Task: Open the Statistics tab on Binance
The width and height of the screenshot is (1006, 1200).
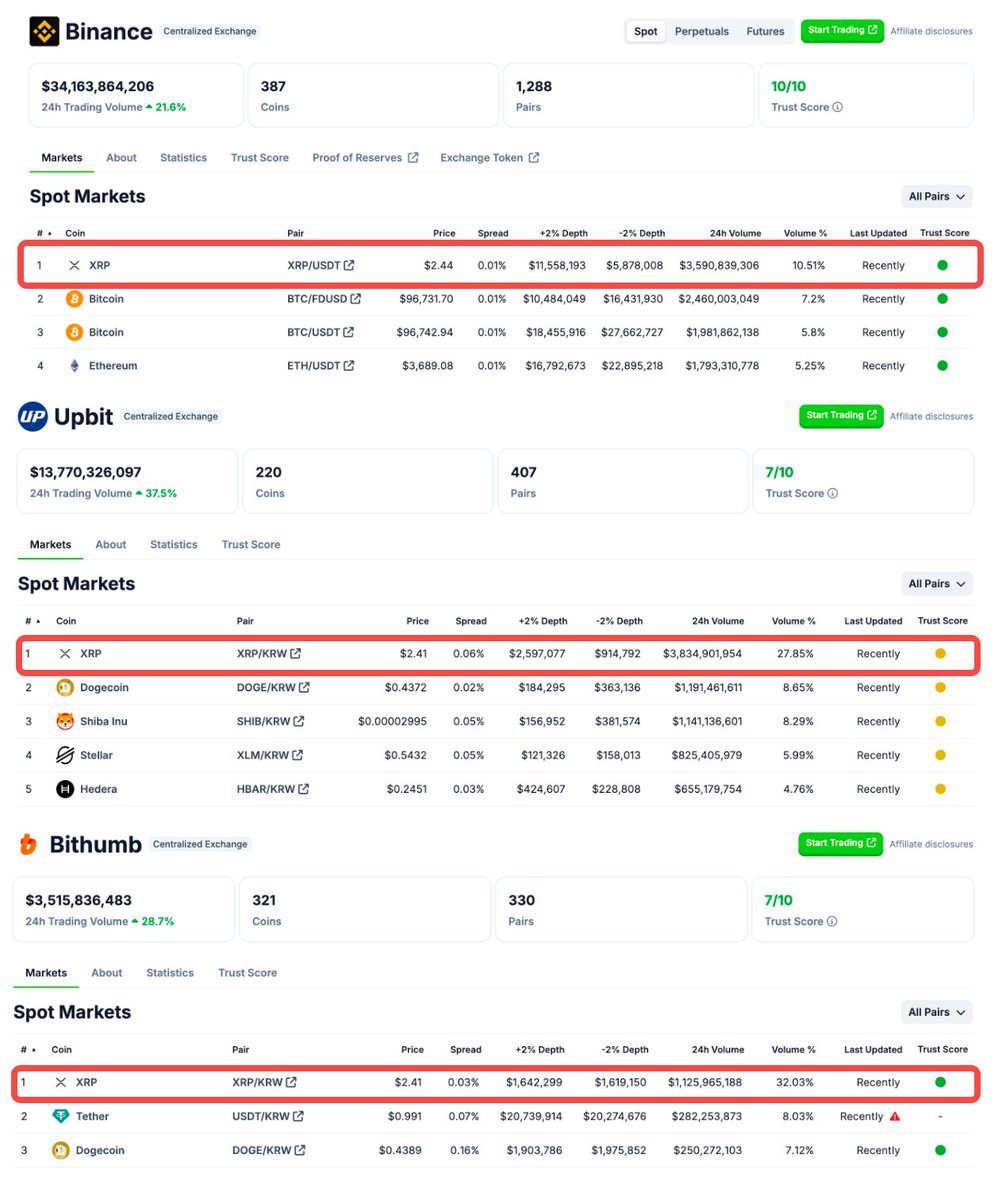Action: point(184,158)
